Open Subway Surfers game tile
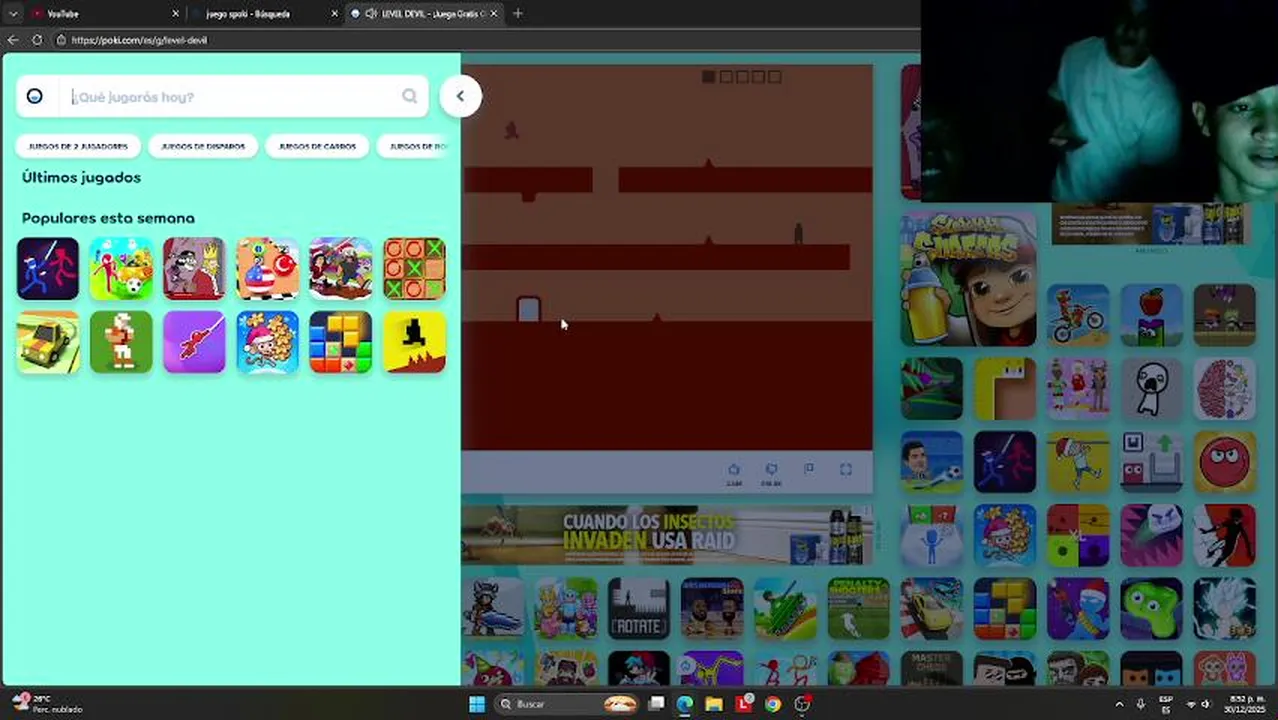Viewport: 1278px width, 720px height. tap(968, 279)
